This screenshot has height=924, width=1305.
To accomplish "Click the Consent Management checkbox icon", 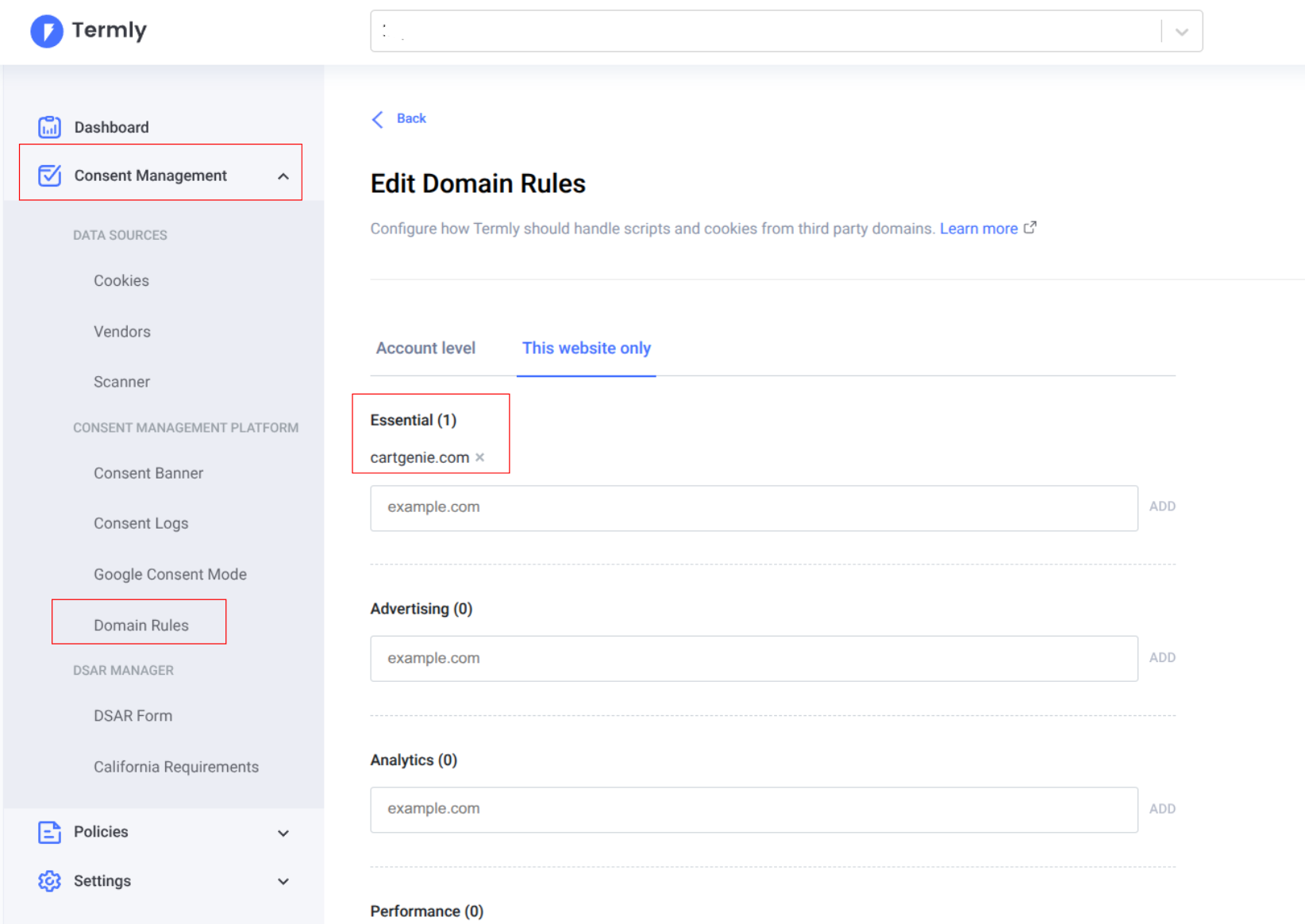I will click(x=49, y=175).
